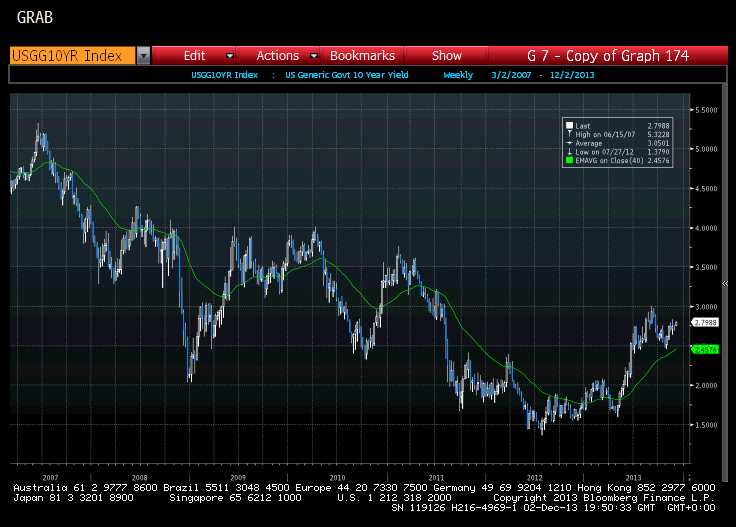Open the ticker dropdown beside USGG10YR Index
Screen dimensions: 736x527
click(143, 56)
